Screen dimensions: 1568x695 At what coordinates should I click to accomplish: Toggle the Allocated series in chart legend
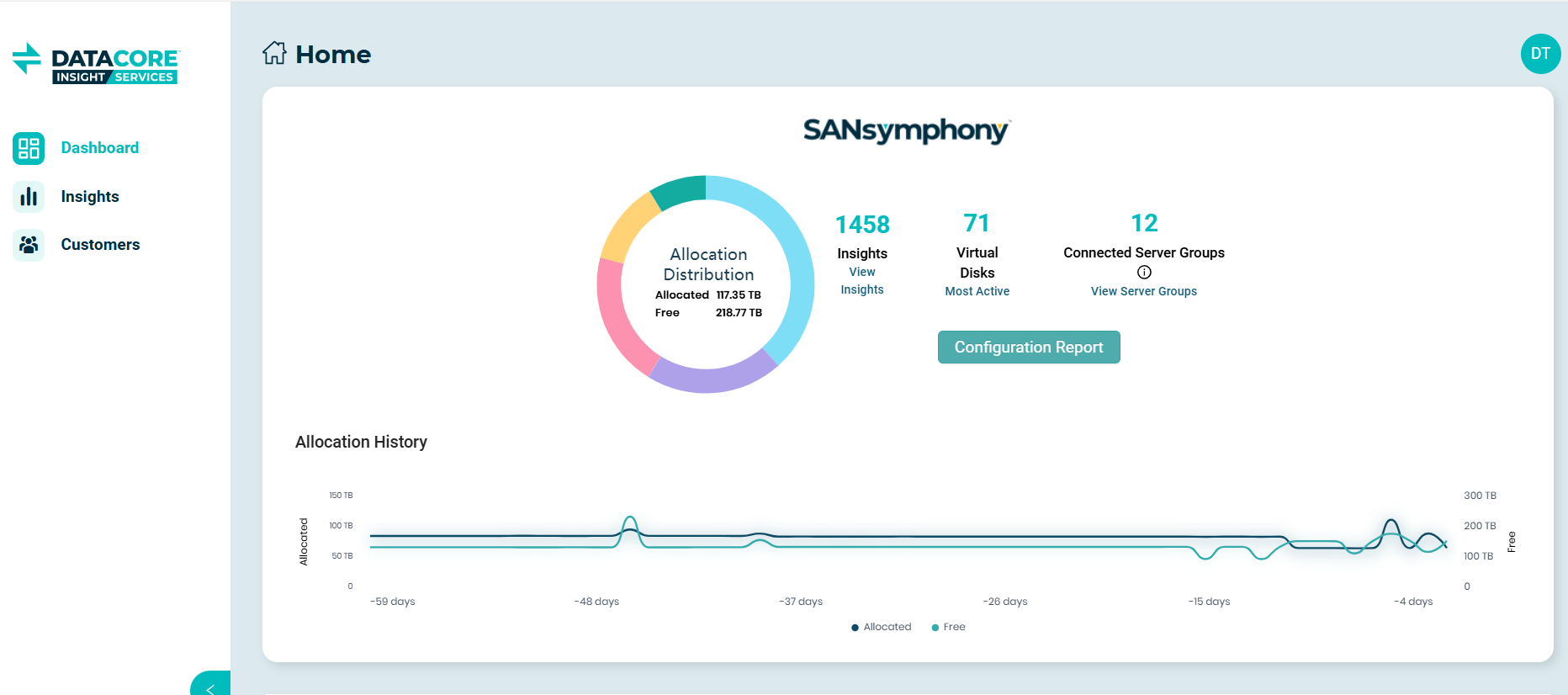881,627
